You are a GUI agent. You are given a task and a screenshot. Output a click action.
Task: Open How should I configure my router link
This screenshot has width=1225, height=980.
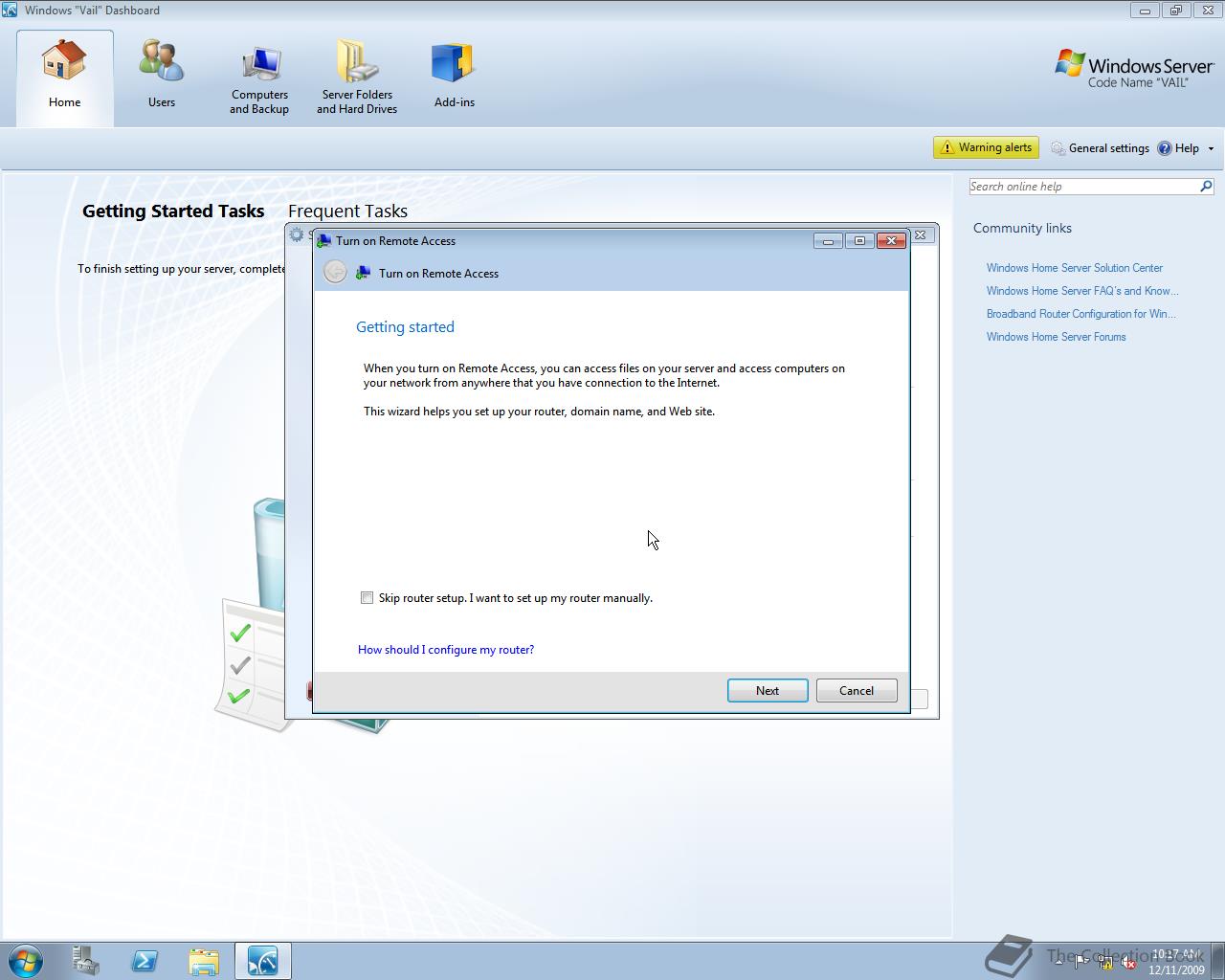click(446, 650)
